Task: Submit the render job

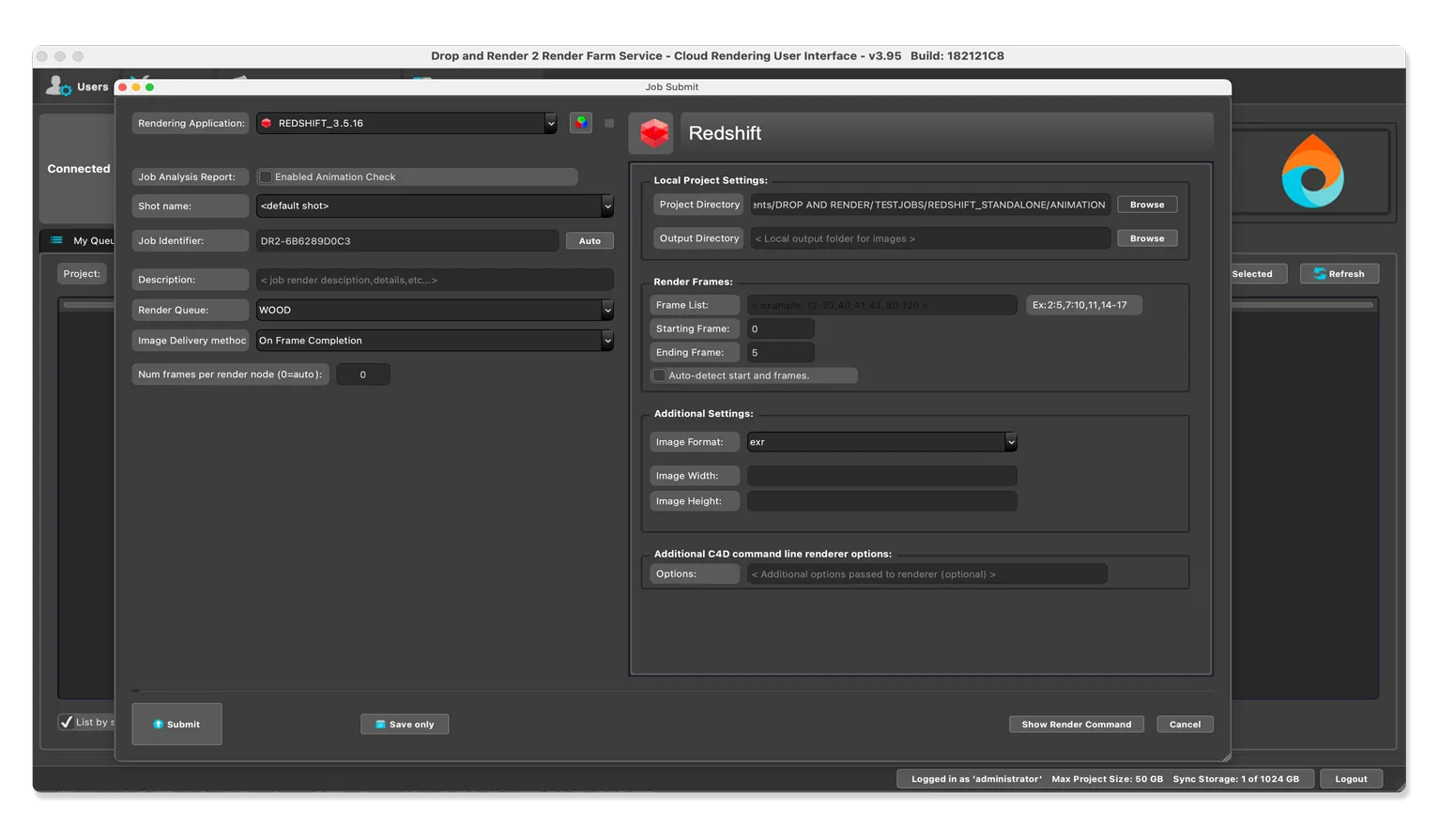Action: tap(176, 724)
